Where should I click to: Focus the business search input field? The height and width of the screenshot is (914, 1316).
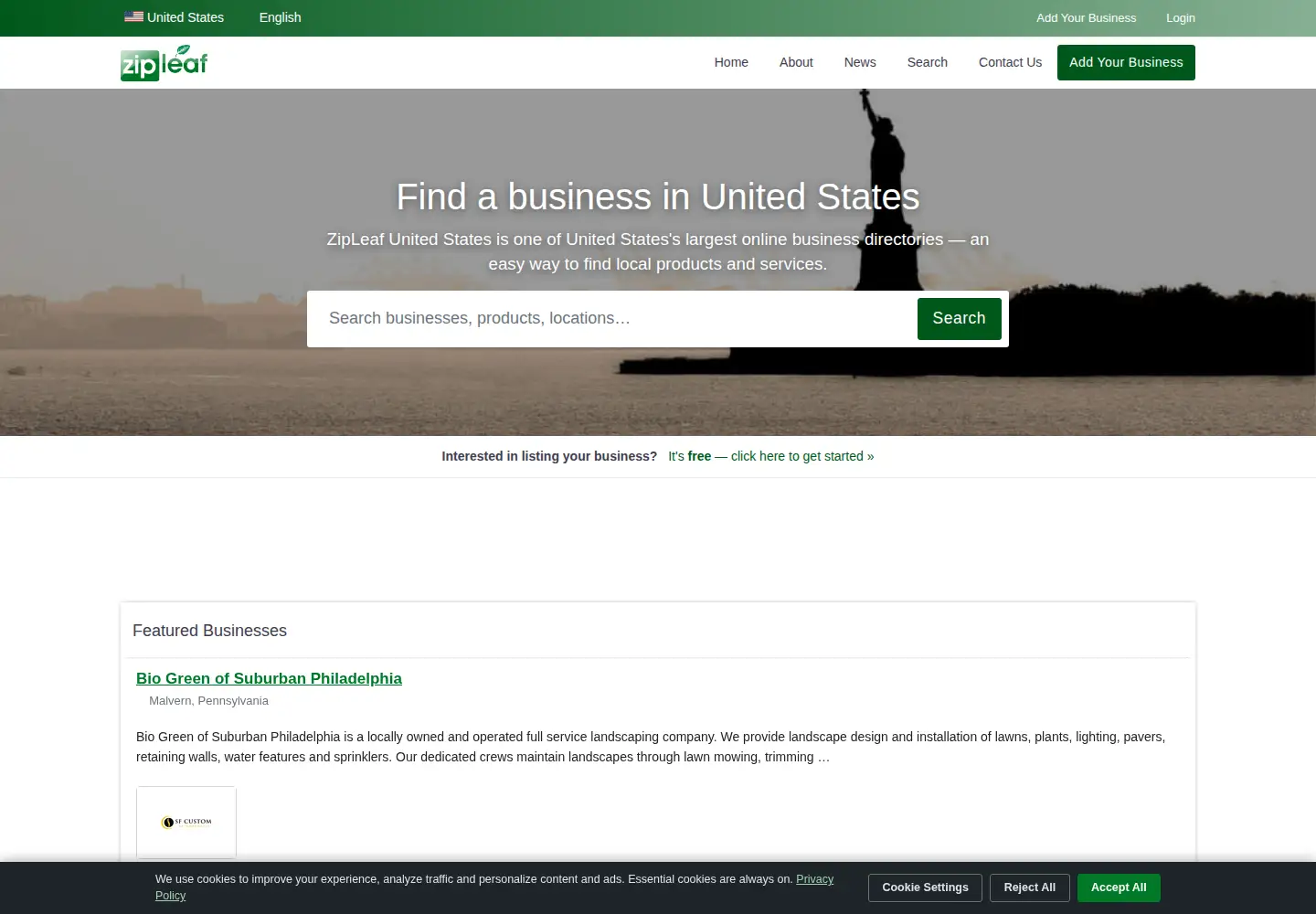coord(612,318)
